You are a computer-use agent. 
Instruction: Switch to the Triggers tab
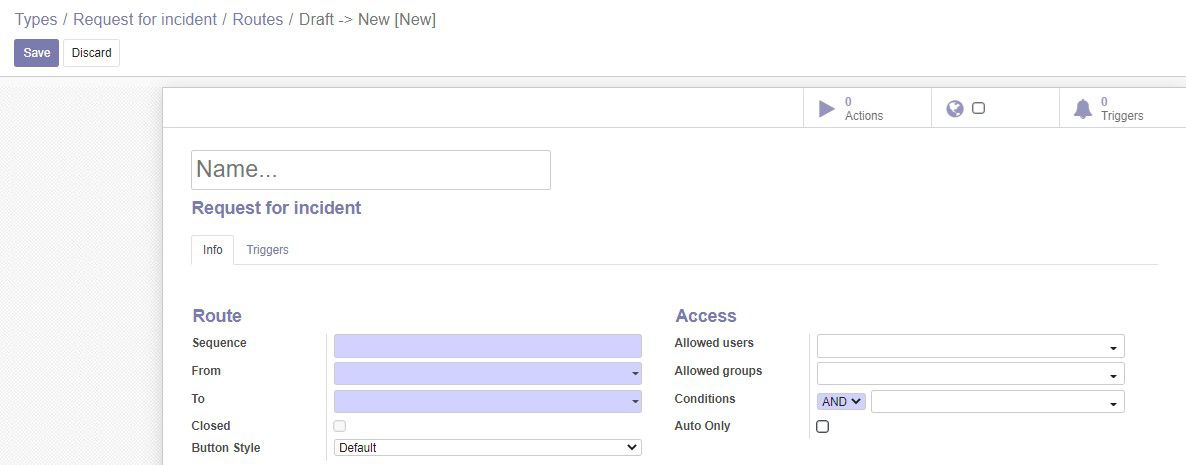[x=268, y=250]
